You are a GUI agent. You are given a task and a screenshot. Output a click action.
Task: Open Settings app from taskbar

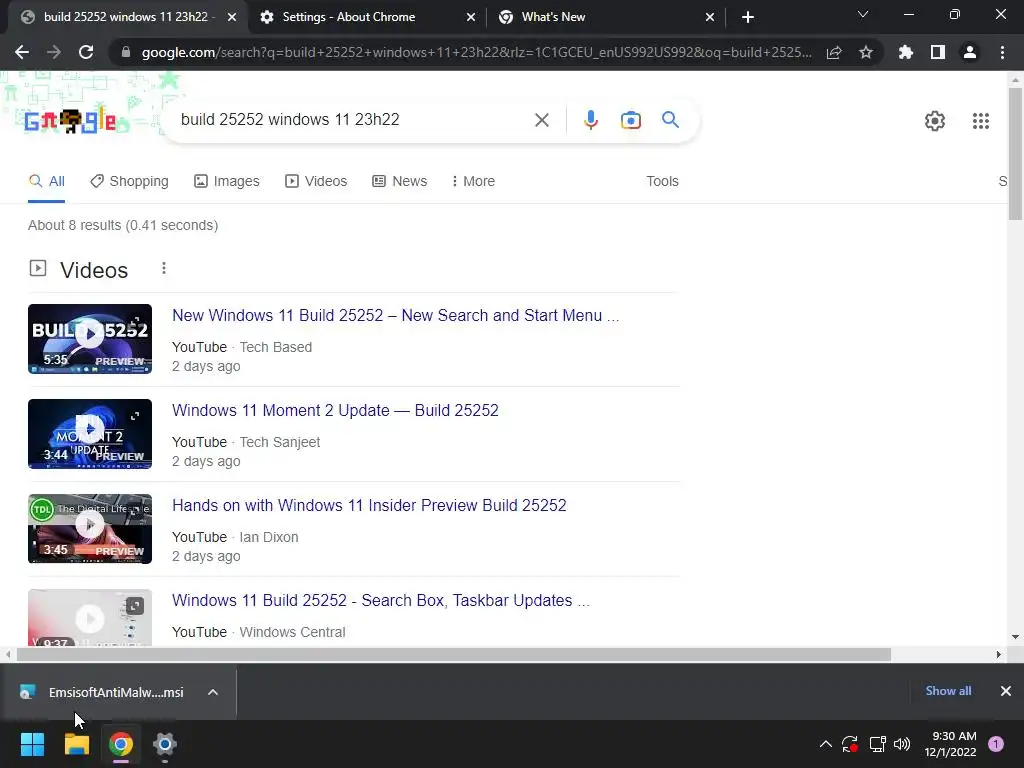(x=165, y=744)
